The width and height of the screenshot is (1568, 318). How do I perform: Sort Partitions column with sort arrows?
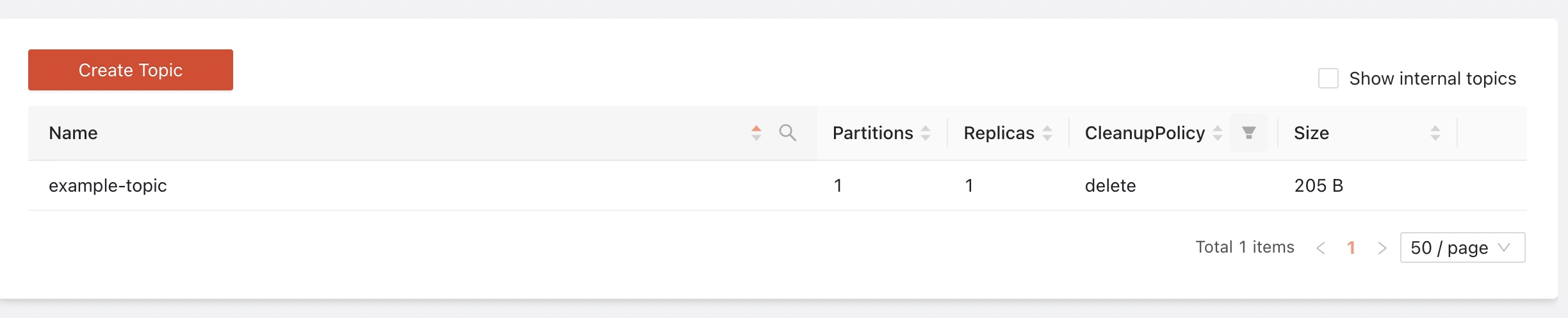926,133
